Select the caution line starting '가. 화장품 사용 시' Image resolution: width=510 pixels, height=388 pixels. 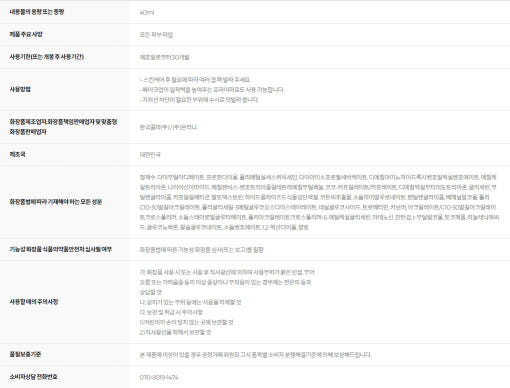tap(227, 273)
